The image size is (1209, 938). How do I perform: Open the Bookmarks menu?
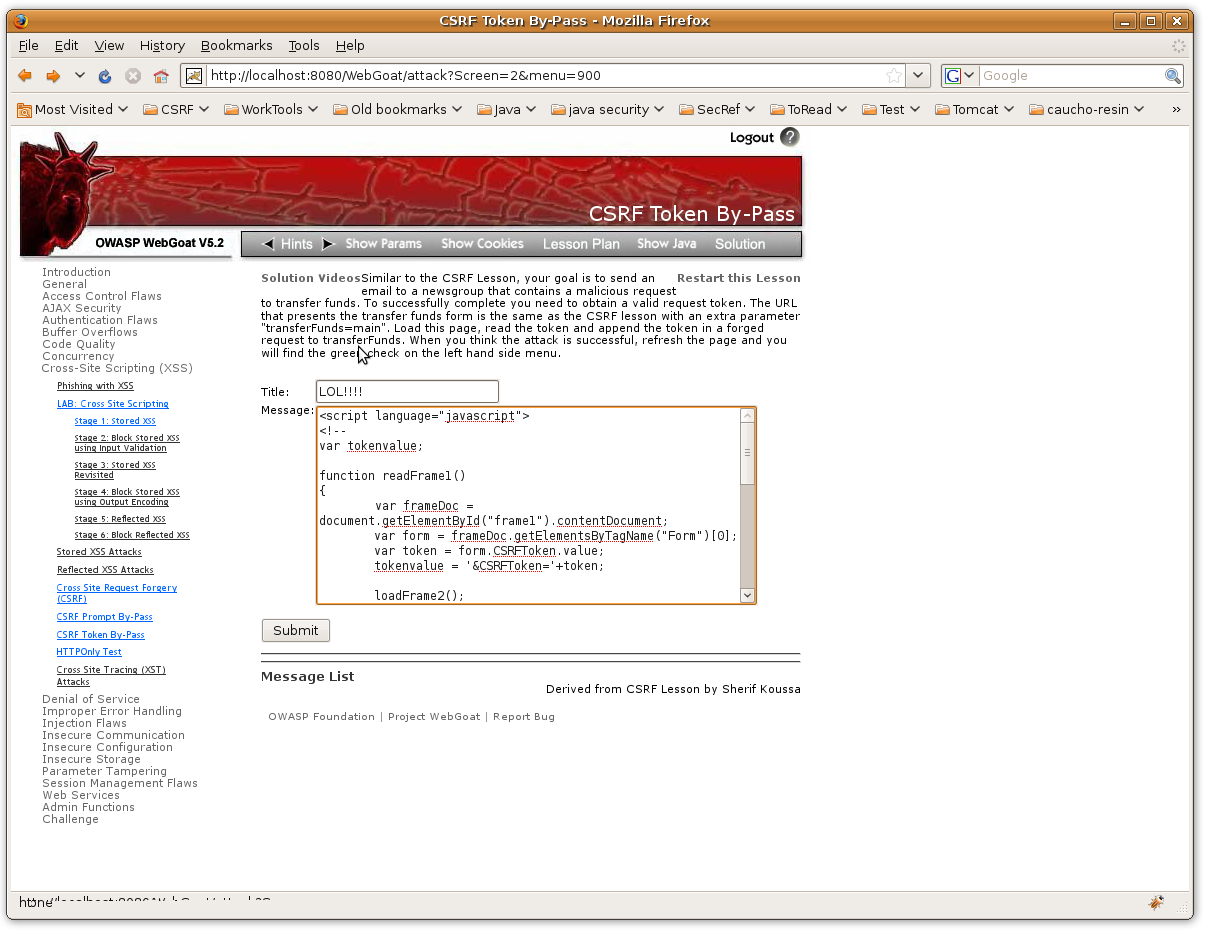click(x=236, y=46)
